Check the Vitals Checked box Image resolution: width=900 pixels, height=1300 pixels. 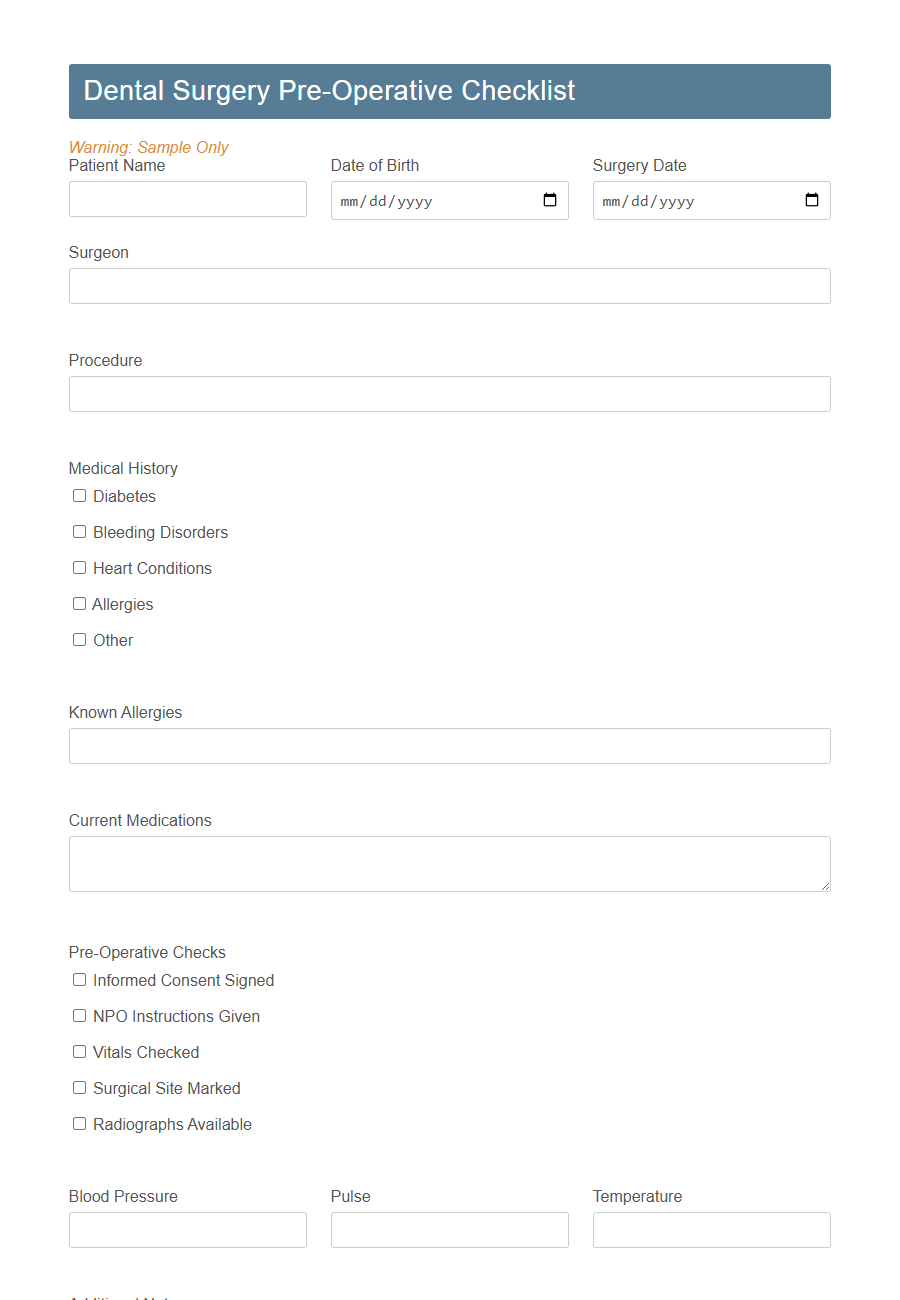(x=79, y=1051)
